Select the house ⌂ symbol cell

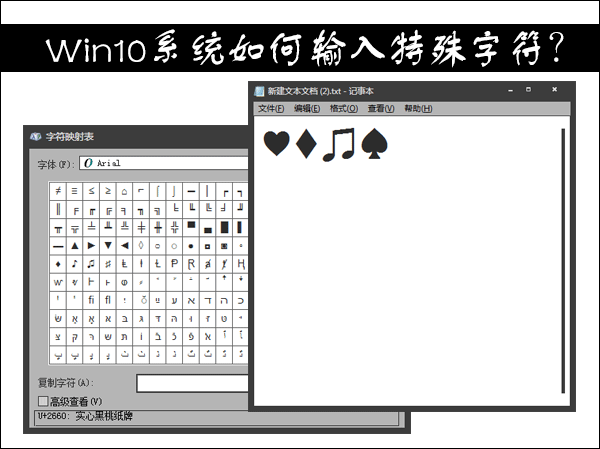point(124,191)
